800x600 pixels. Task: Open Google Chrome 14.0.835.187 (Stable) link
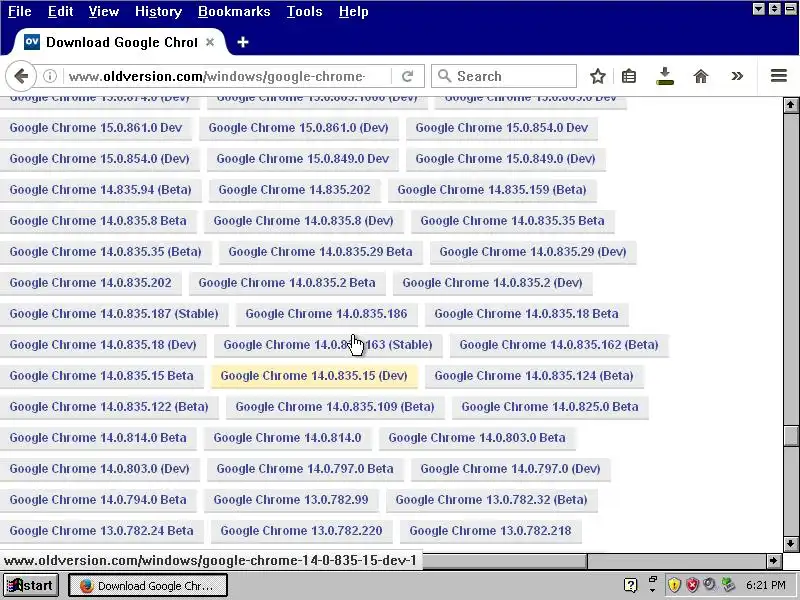pos(114,314)
